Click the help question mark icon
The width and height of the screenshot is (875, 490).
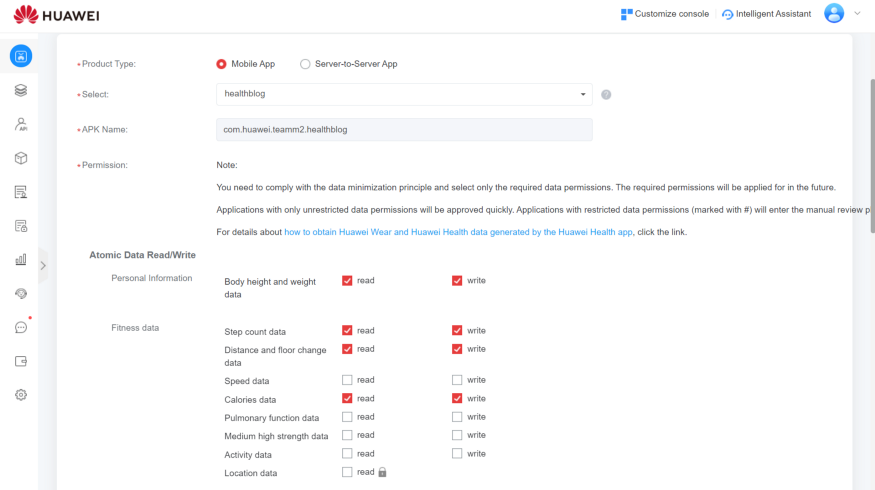[x=606, y=95]
